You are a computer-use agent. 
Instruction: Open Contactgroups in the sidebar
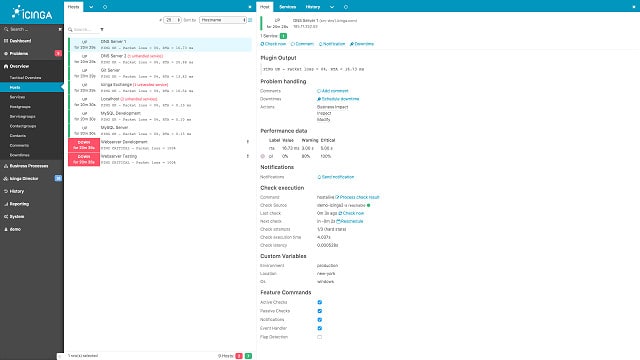tap(23, 126)
